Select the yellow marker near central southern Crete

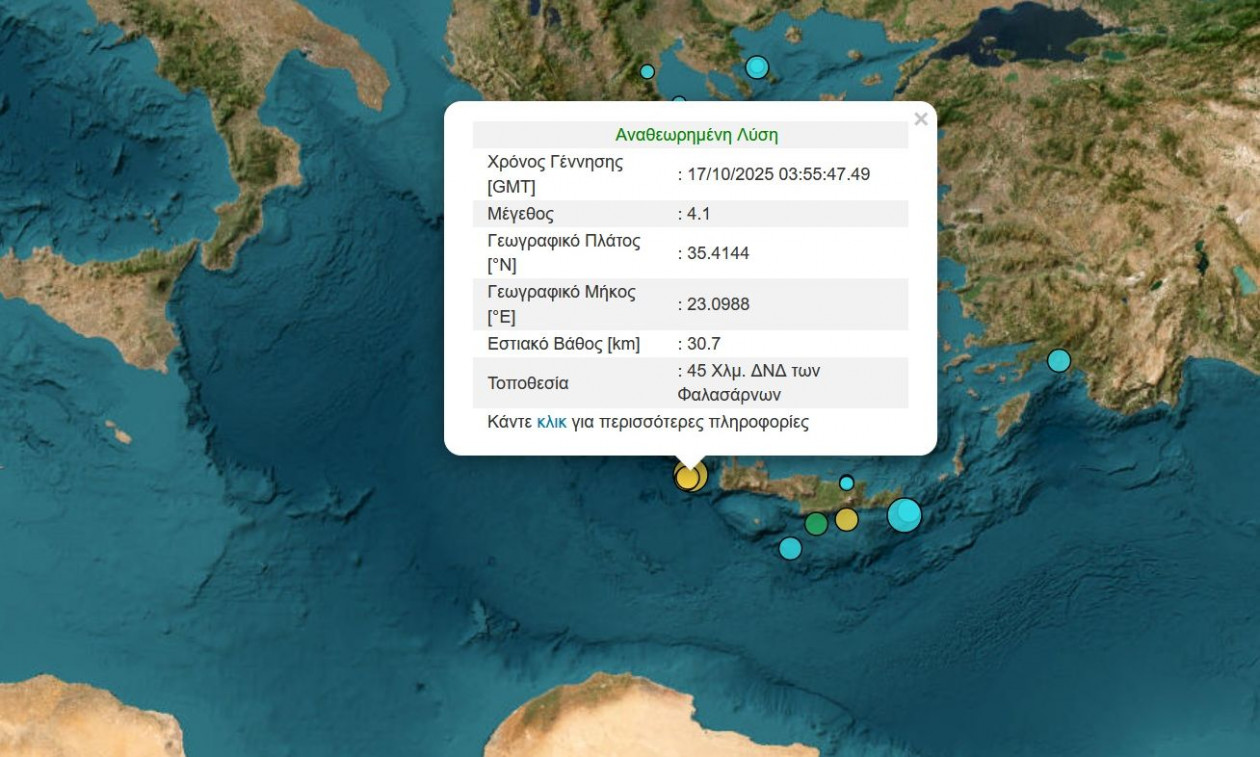click(x=845, y=519)
